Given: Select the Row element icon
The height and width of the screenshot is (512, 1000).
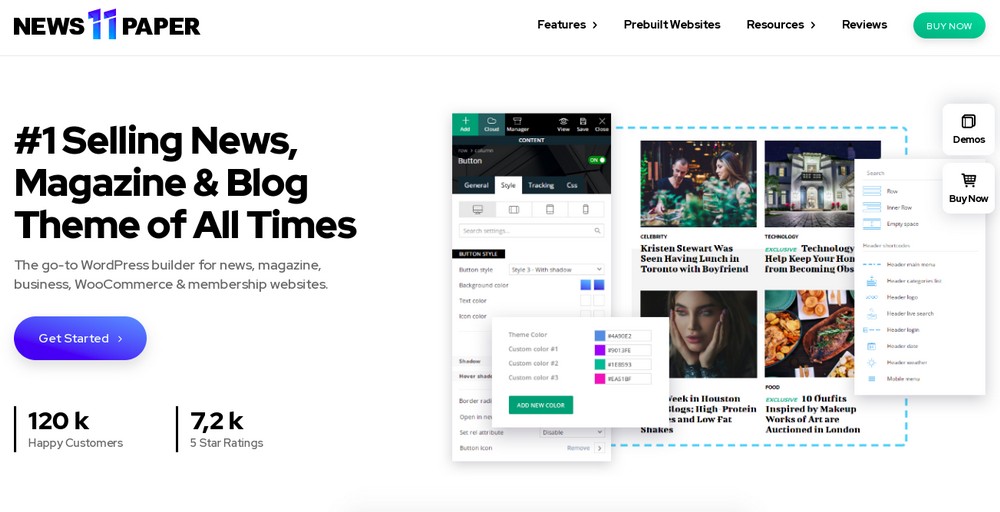Looking at the screenshot, I should [871, 191].
